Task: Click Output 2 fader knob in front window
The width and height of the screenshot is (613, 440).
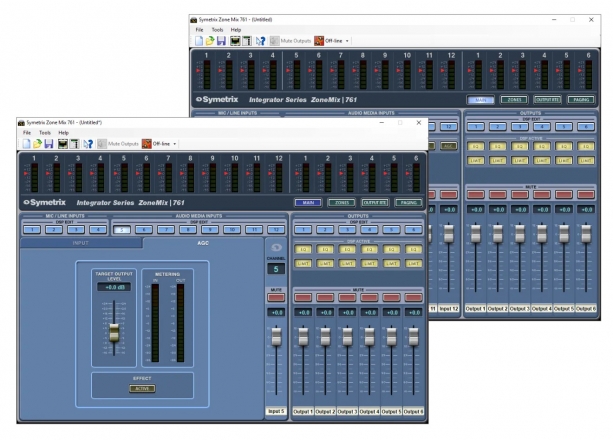Action: pos(325,337)
